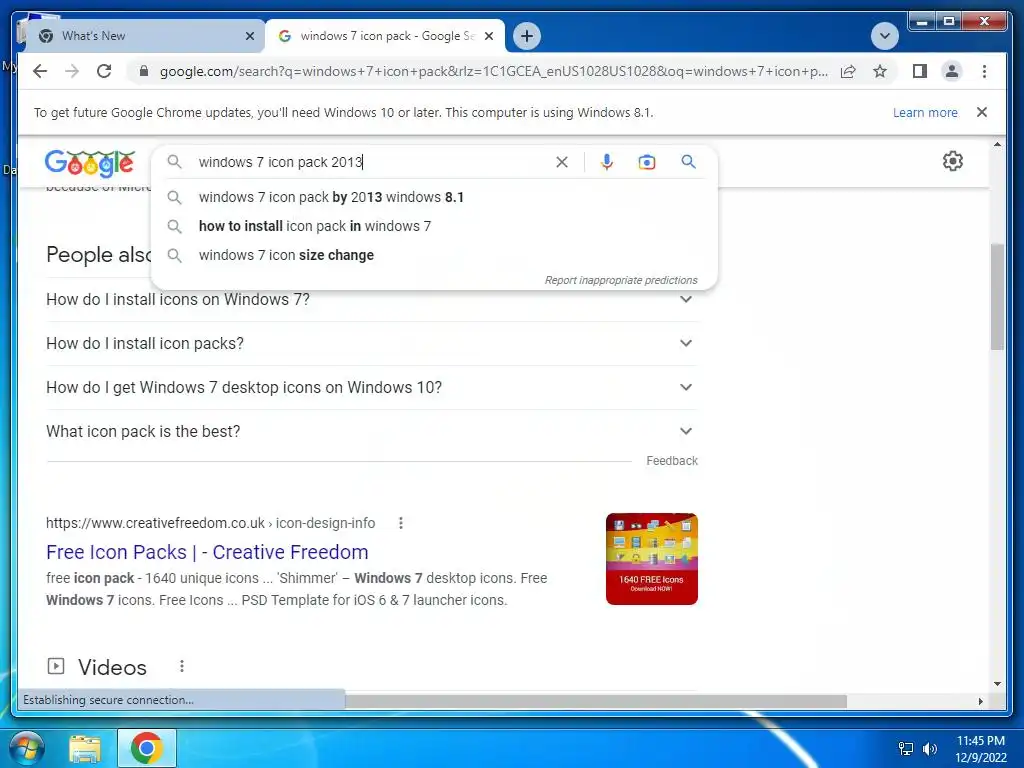Expand 'How do I install icons on Windows 7?'
Viewport: 1024px width, 768px height.
click(372, 299)
